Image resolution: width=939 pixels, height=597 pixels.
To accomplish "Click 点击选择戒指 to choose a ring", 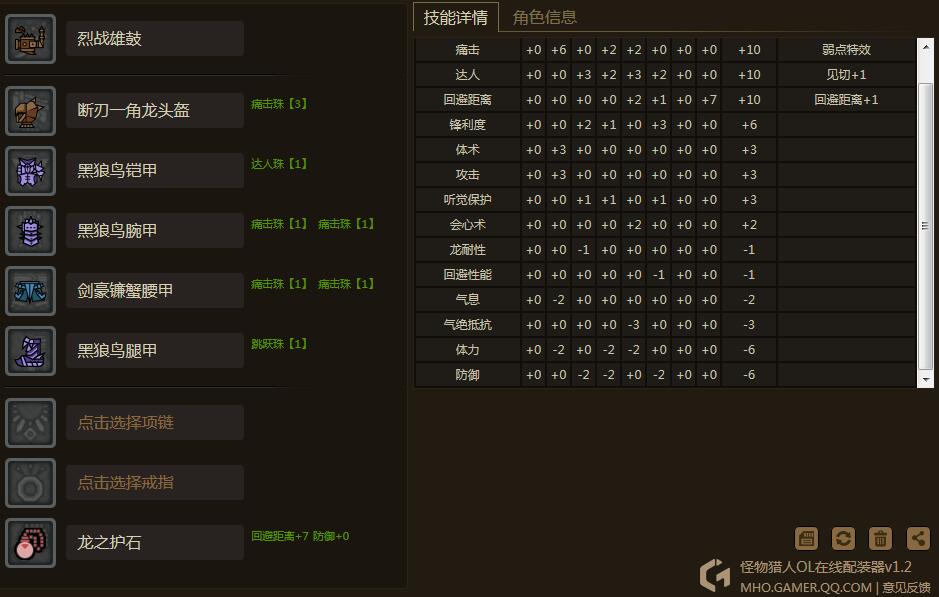I will (155, 483).
